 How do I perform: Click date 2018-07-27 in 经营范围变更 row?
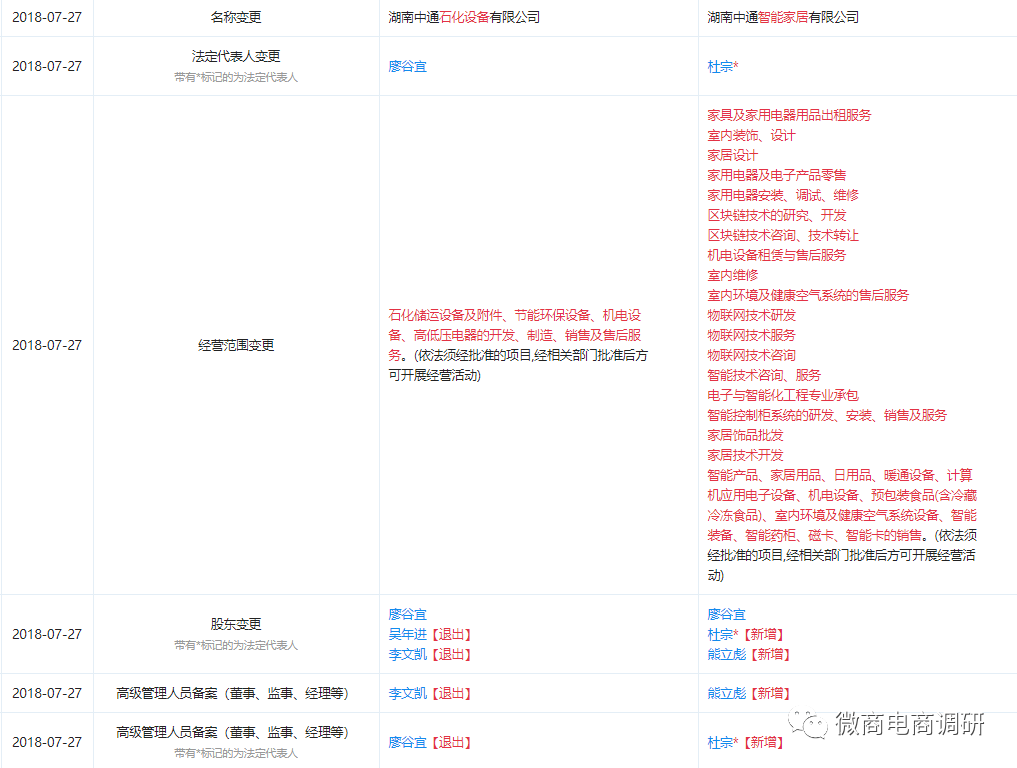tap(47, 345)
